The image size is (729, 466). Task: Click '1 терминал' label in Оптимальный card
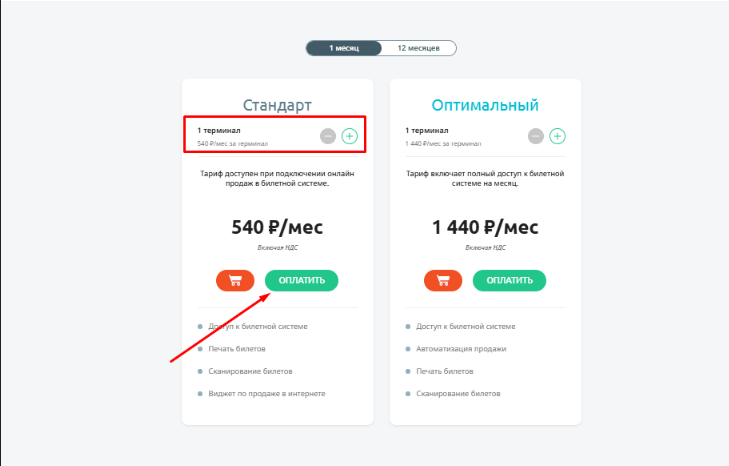[427, 130]
